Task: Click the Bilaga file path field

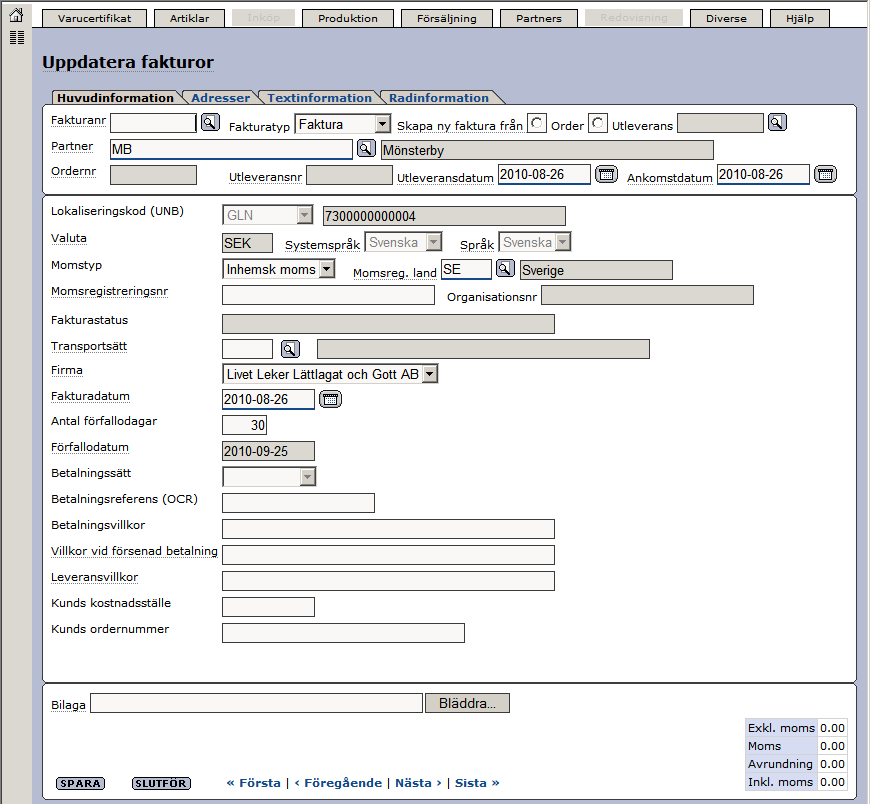Action: click(x=256, y=703)
